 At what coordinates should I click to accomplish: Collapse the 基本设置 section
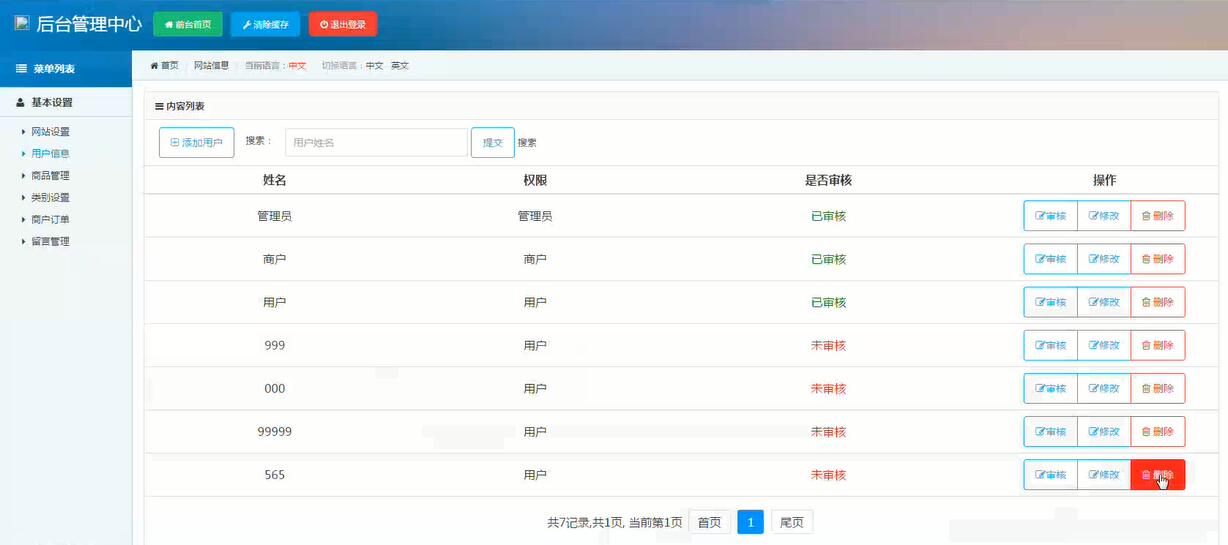click(66, 102)
